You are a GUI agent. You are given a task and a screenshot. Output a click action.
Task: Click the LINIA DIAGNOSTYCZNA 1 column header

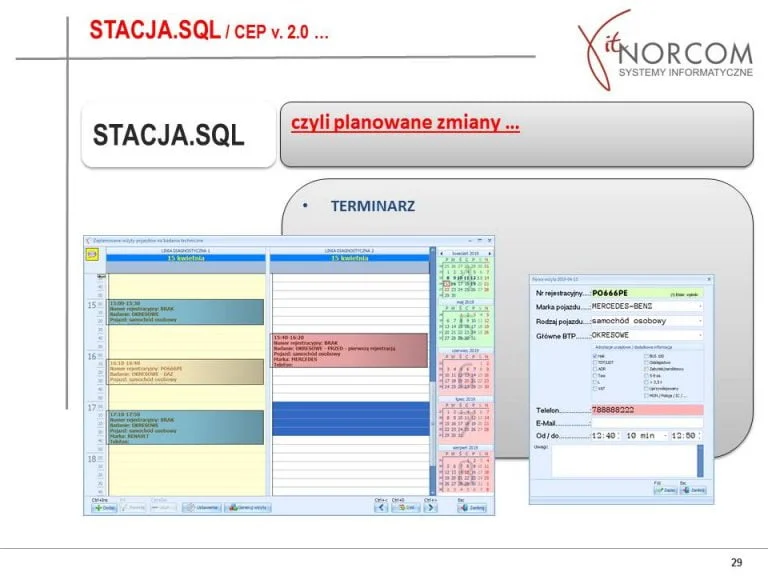tap(186, 251)
